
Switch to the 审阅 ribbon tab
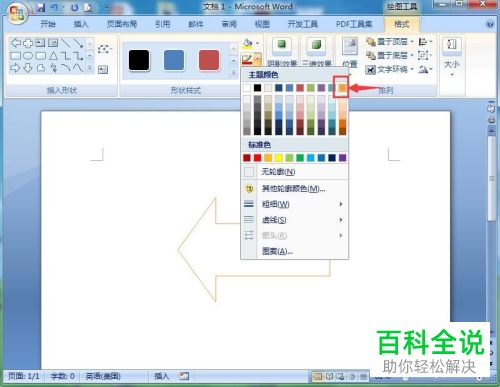[229, 24]
